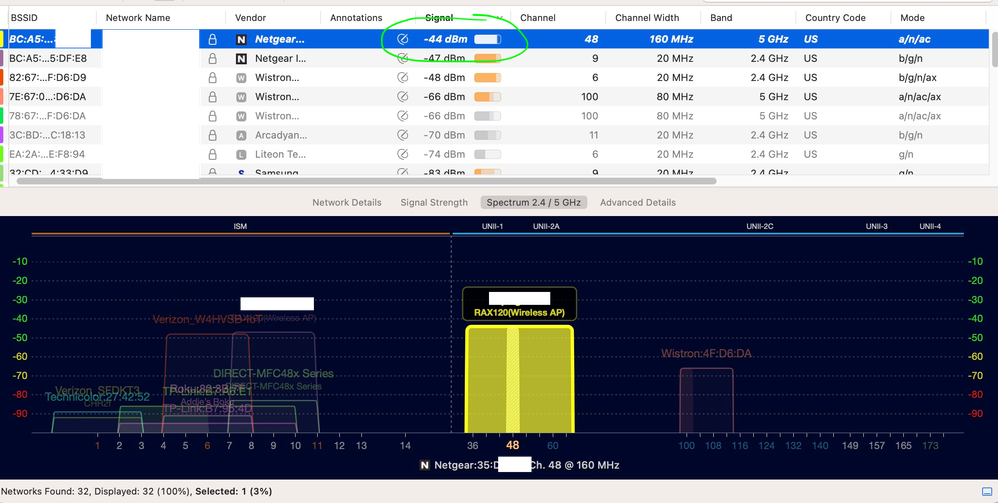The image size is (998, 503).
Task: Switch to the Network Details tab
Action: coord(347,202)
